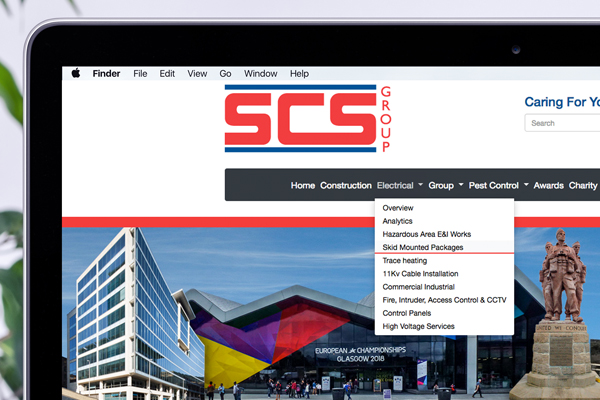This screenshot has width=600, height=400.
Task: Expand the Pest Control dropdown
Action: click(x=498, y=185)
